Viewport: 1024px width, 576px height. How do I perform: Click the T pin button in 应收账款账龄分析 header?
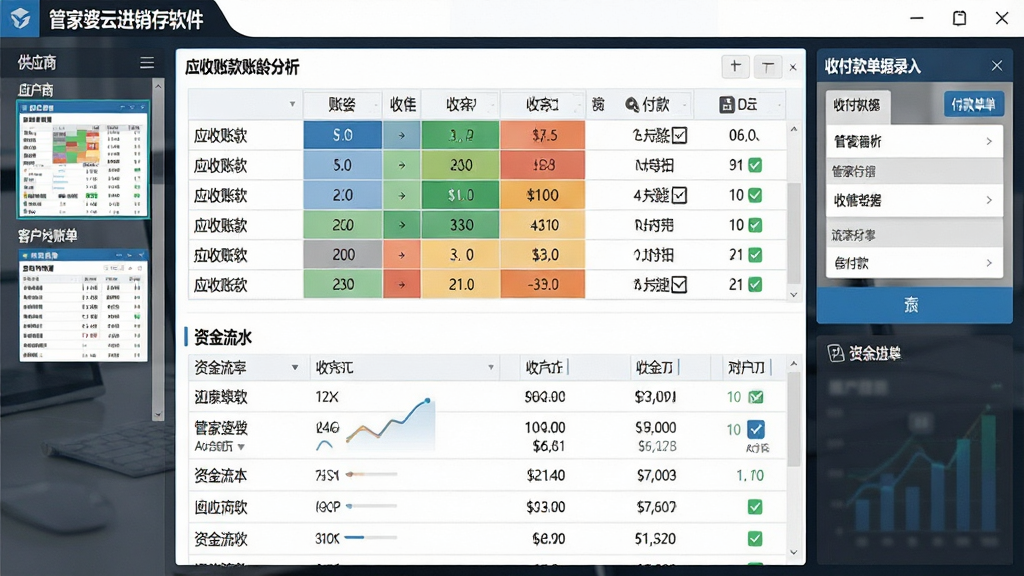(767, 66)
